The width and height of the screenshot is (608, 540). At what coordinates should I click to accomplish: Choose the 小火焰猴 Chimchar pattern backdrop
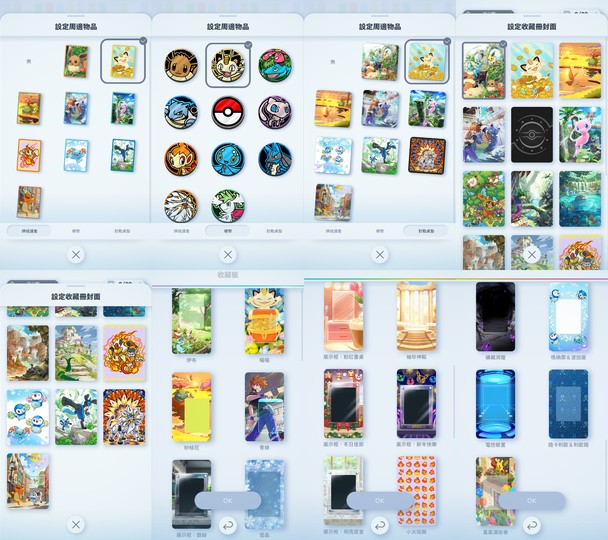coord(416,491)
